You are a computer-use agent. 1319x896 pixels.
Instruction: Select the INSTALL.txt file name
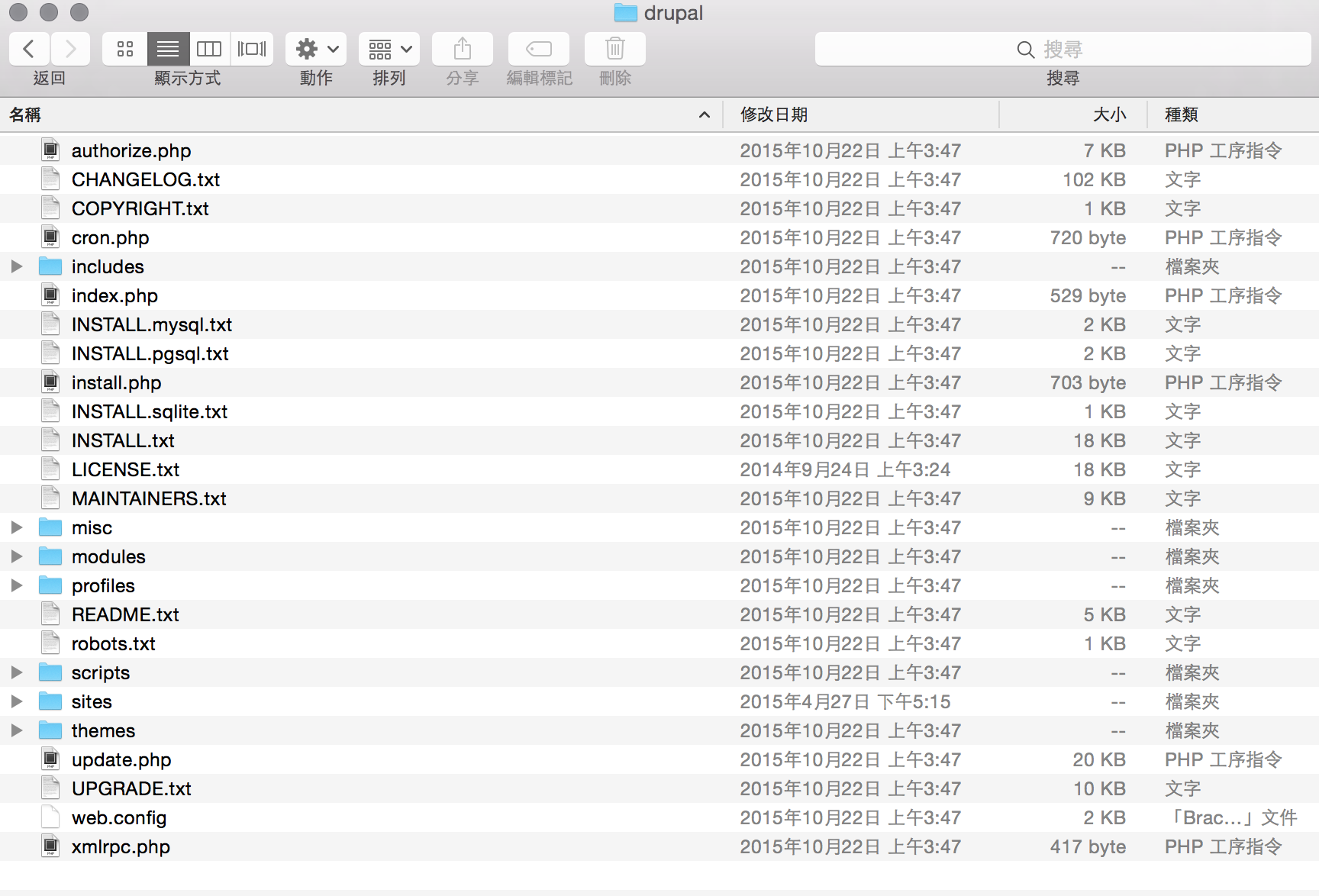pyautogui.click(x=123, y=440)
